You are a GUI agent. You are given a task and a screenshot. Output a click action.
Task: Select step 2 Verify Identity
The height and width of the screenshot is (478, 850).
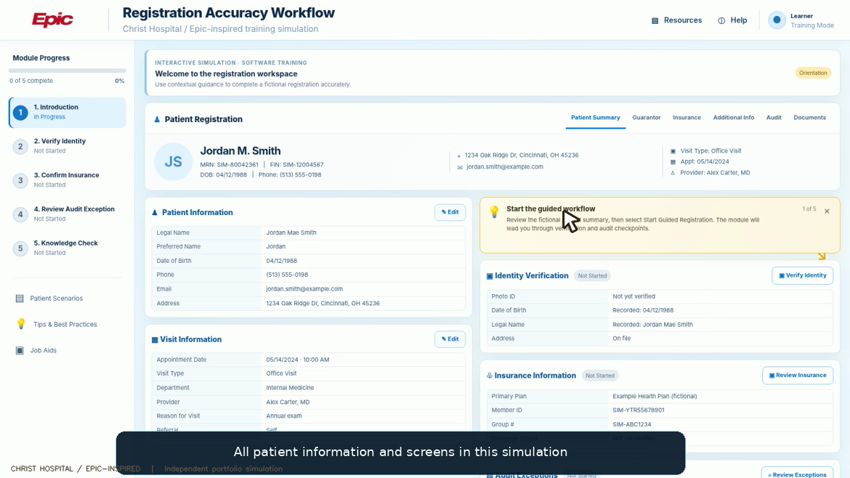67,146
